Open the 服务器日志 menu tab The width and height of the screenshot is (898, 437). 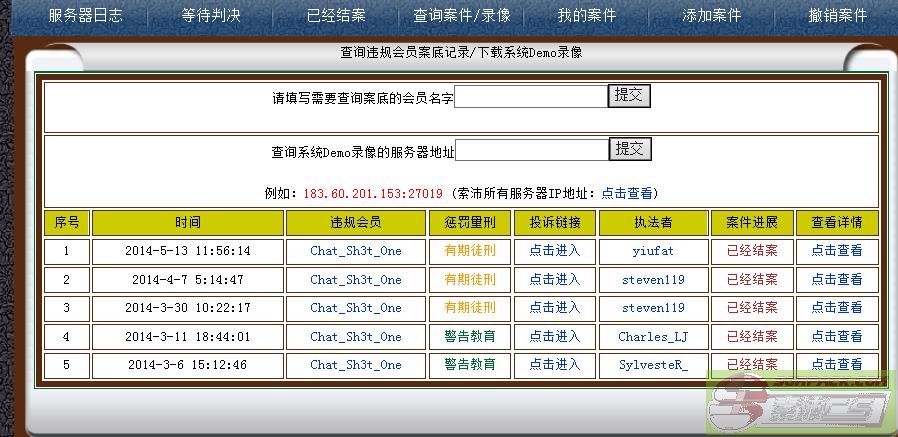point(85,16)
